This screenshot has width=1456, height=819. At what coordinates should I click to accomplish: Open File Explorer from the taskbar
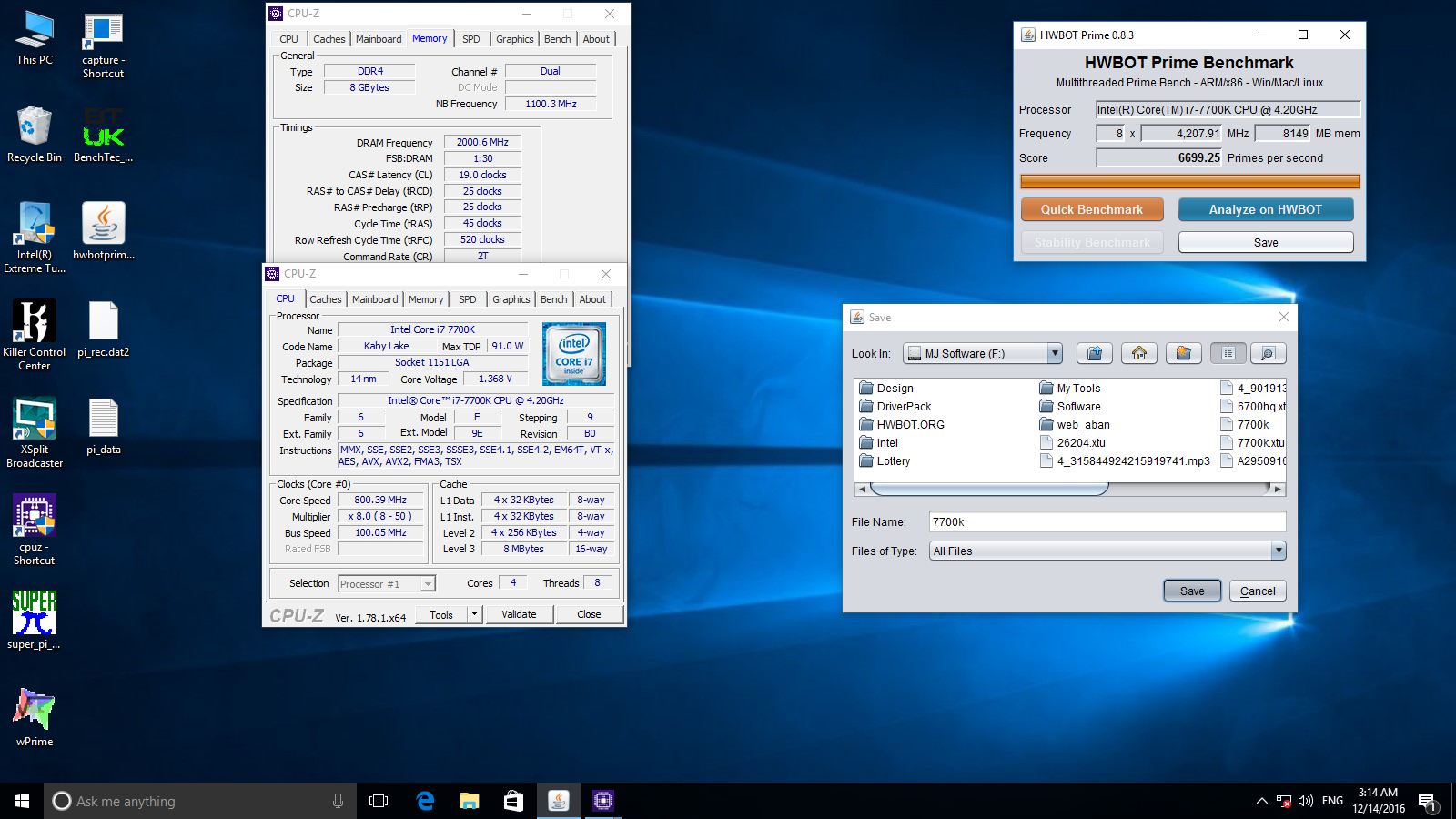[470, 801]
